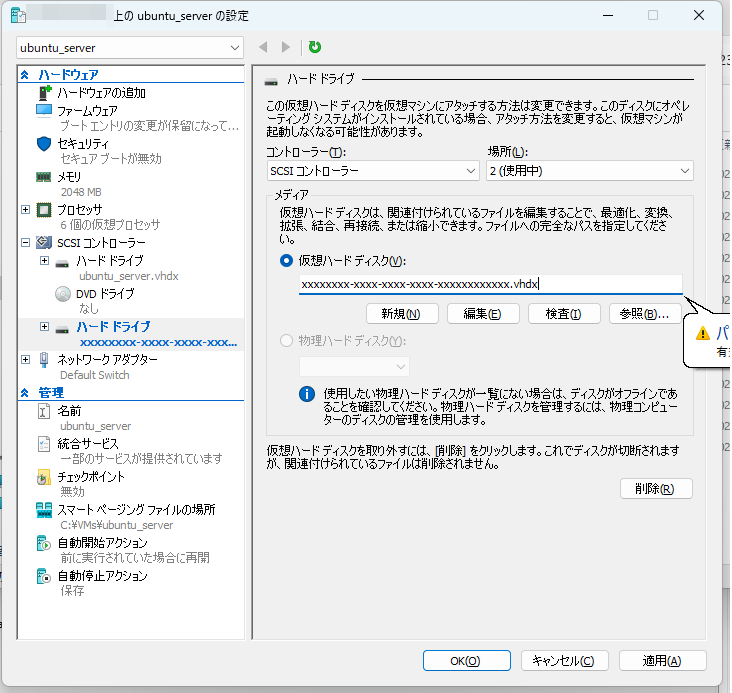Viewport: 732px width, 693px height.
Task: Select the SCSI コントローラー icon
Action: click(44, 243)
